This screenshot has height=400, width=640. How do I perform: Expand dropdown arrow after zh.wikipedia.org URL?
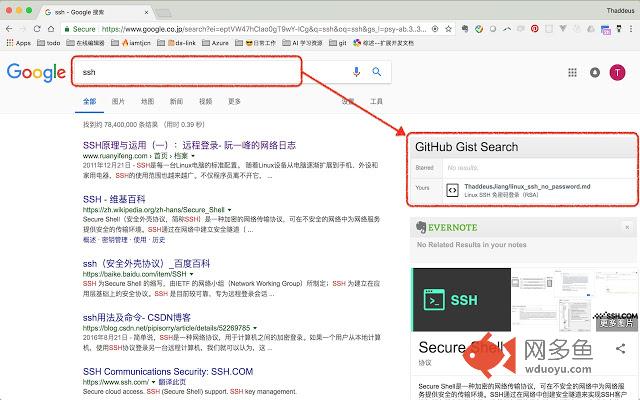tap(229, 210)
